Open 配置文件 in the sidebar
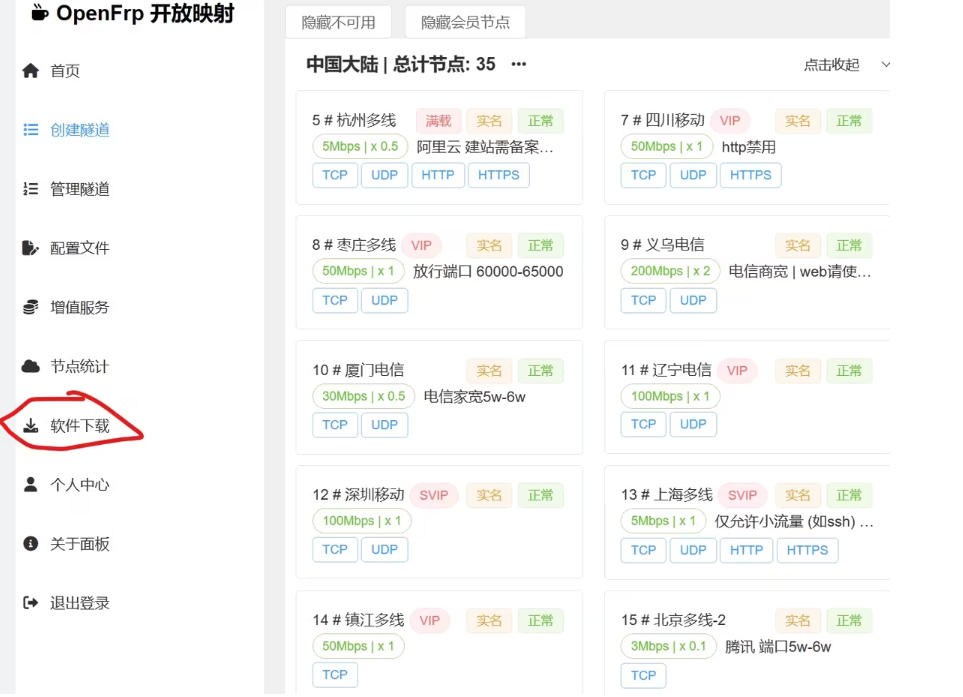Screen dimensions: 963x697 (x=80, y=248)
